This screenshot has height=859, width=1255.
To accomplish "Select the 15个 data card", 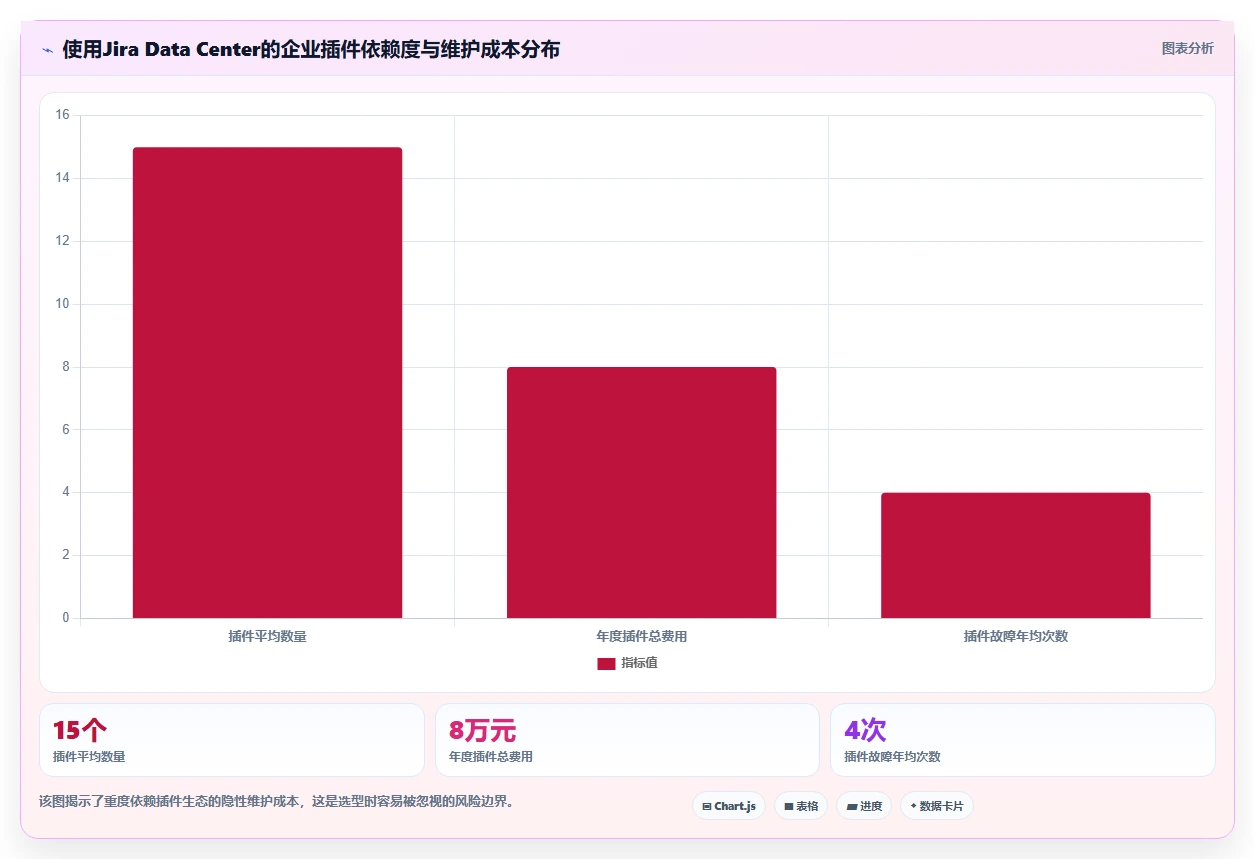I will click(x=232, y=740).
